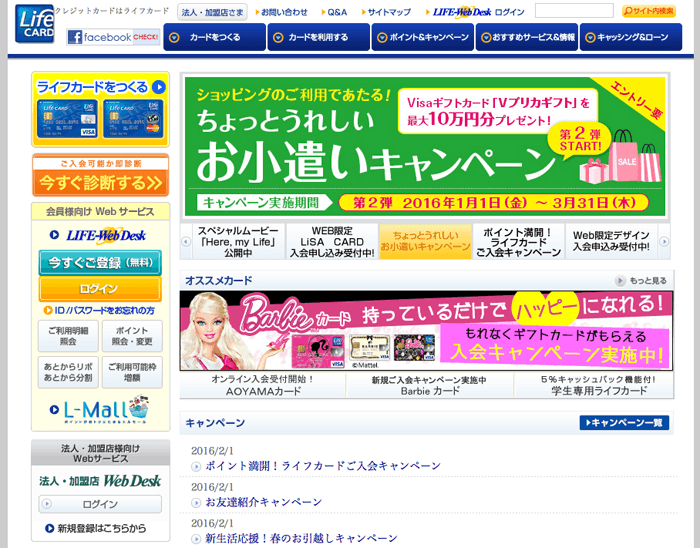
Task: Open the ポイント&キャンペーン navigation menu
Action: (422, 37)
